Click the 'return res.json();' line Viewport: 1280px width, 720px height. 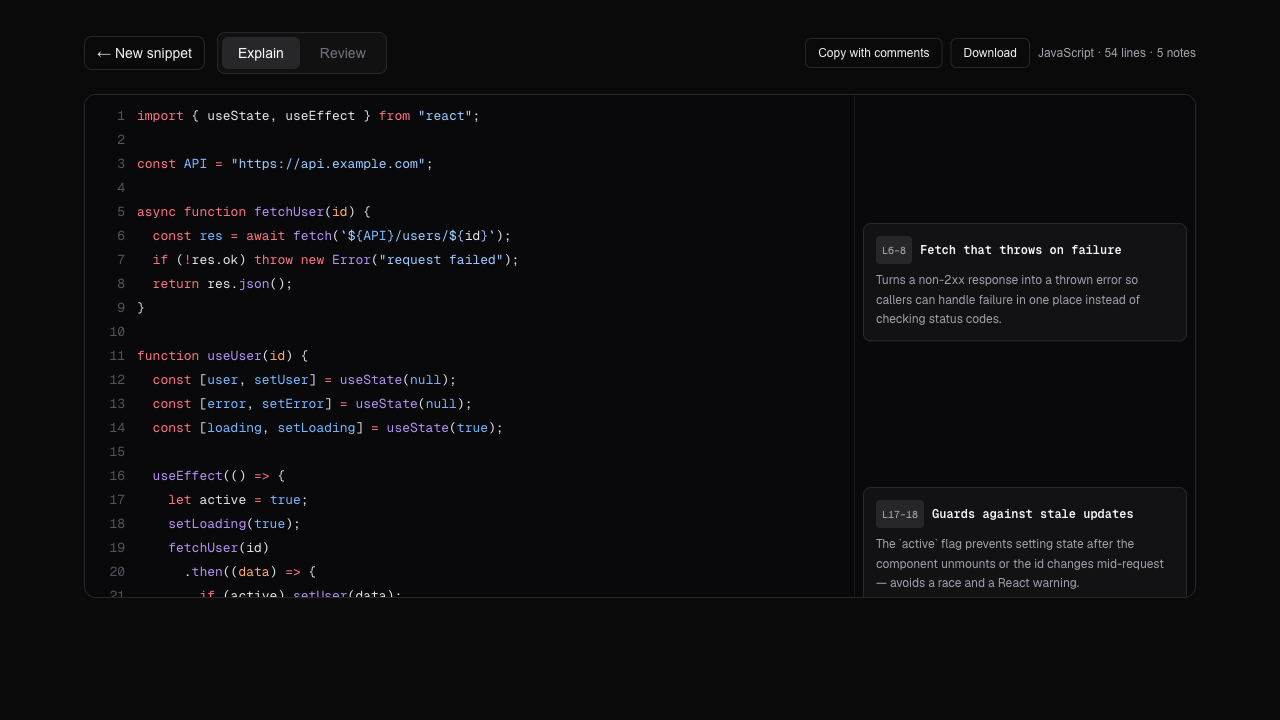[x=223, y=284]
